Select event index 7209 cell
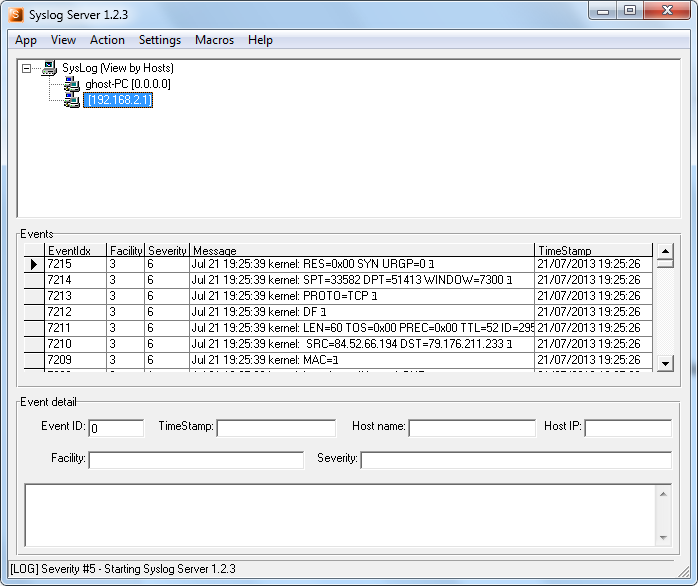This screenshot has width=698, height=586. click(x=76, y=360)
